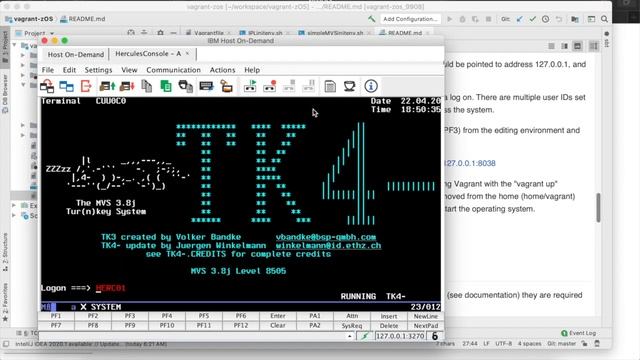Image resolution: width=640 pixels, height=360 pixels.
Task: Click the IntelliJ Git update project arrow
Action: coord(520,19)
